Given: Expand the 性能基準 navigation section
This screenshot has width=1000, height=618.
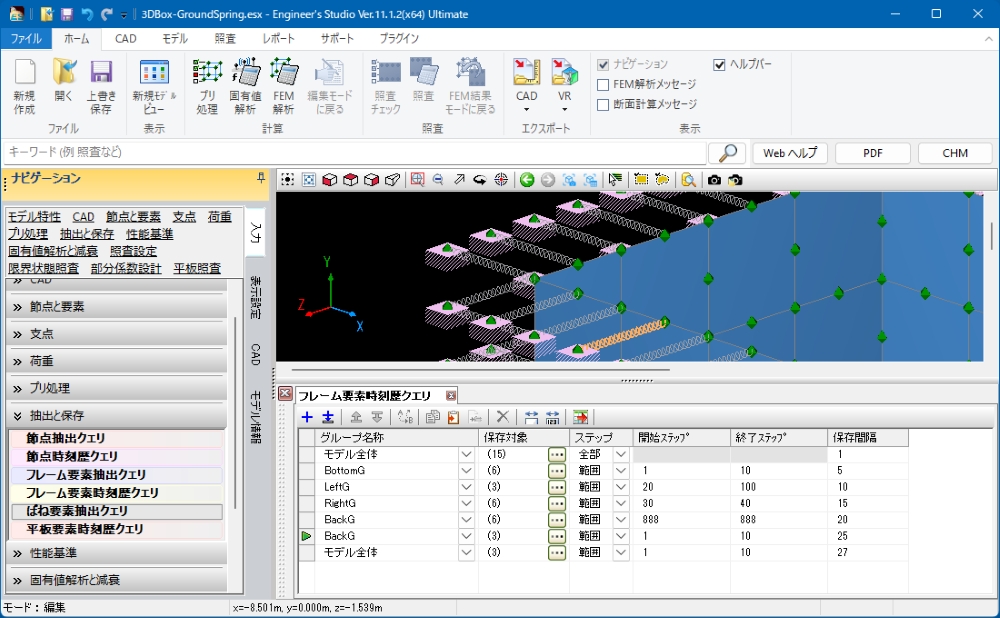Looking at the screenshot, I should click(117, 553).
